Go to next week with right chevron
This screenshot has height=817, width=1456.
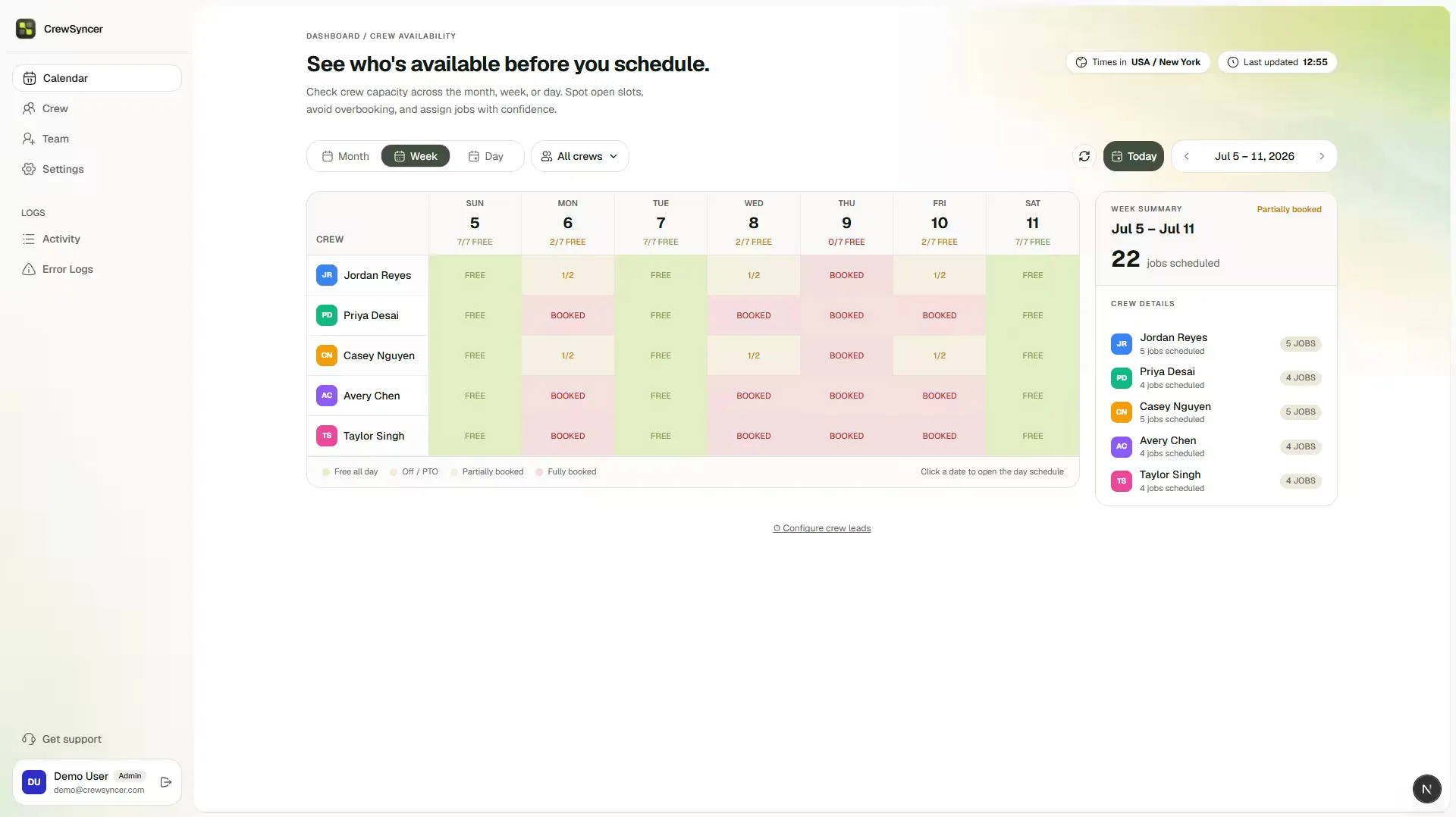coord(1322,156)
